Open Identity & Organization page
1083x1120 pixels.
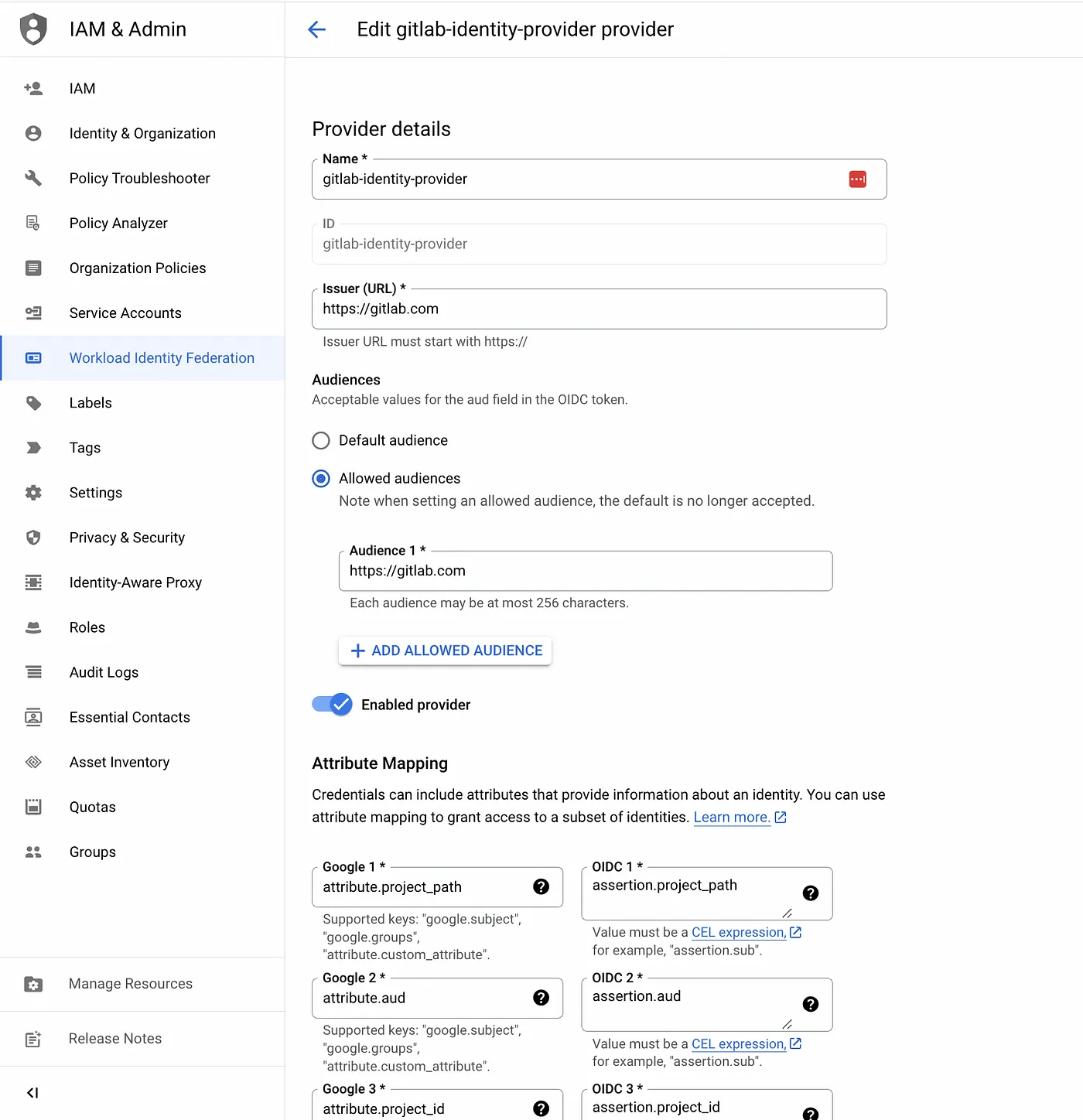point(142,133)
